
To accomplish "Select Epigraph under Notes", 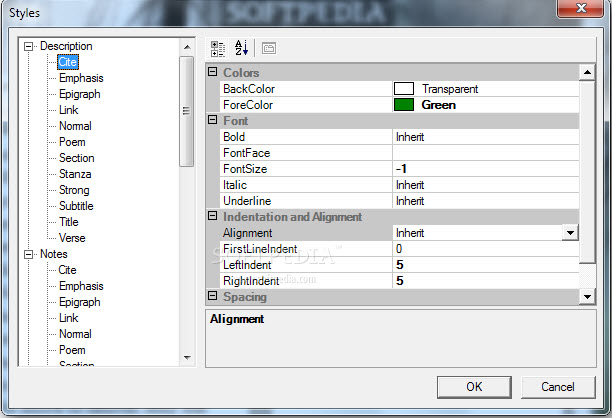I will pos(79,302).
